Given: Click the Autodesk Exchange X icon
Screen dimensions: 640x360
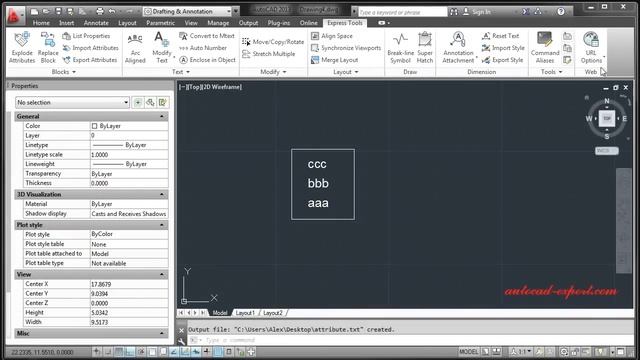Looking at the screenshot, I should click(x=526, y=11).
